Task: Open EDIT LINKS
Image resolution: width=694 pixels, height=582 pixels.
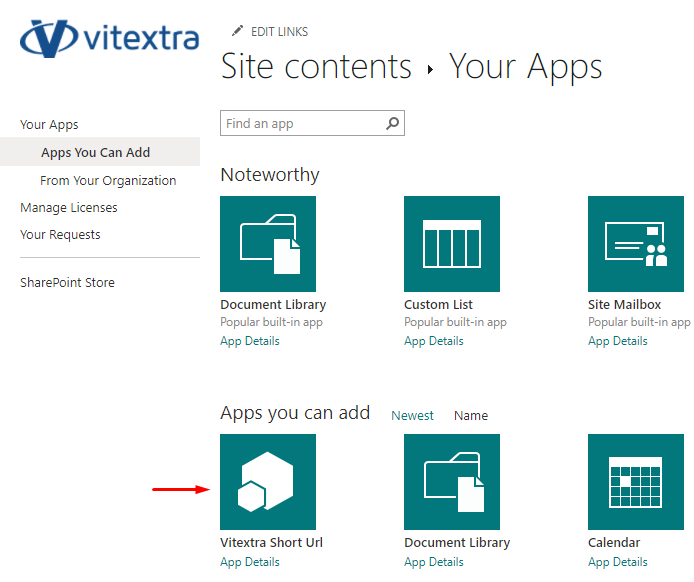Action: [279, 32]
